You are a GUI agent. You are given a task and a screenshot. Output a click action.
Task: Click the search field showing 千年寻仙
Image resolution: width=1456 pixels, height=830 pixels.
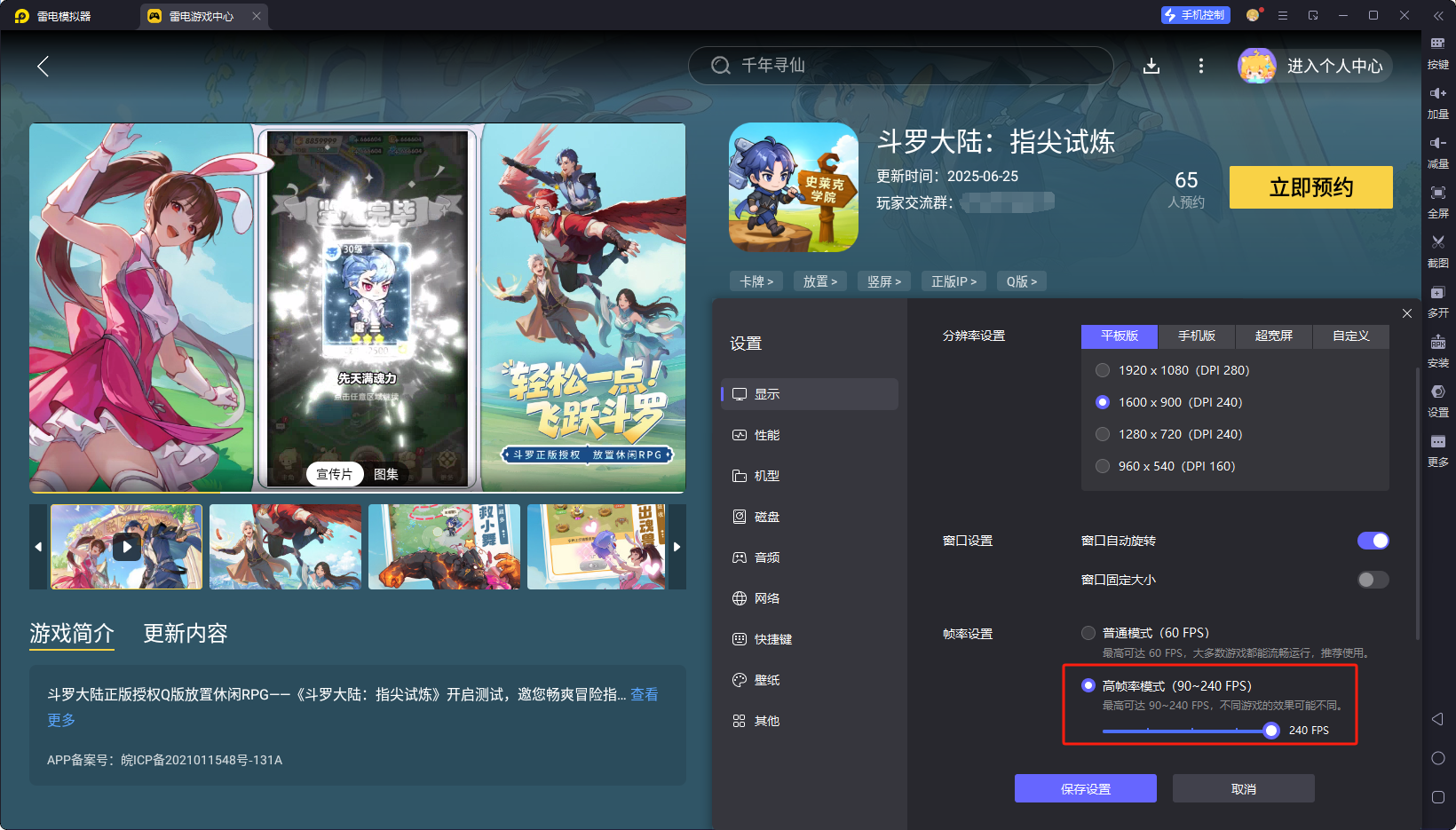(x=901, y=66)
